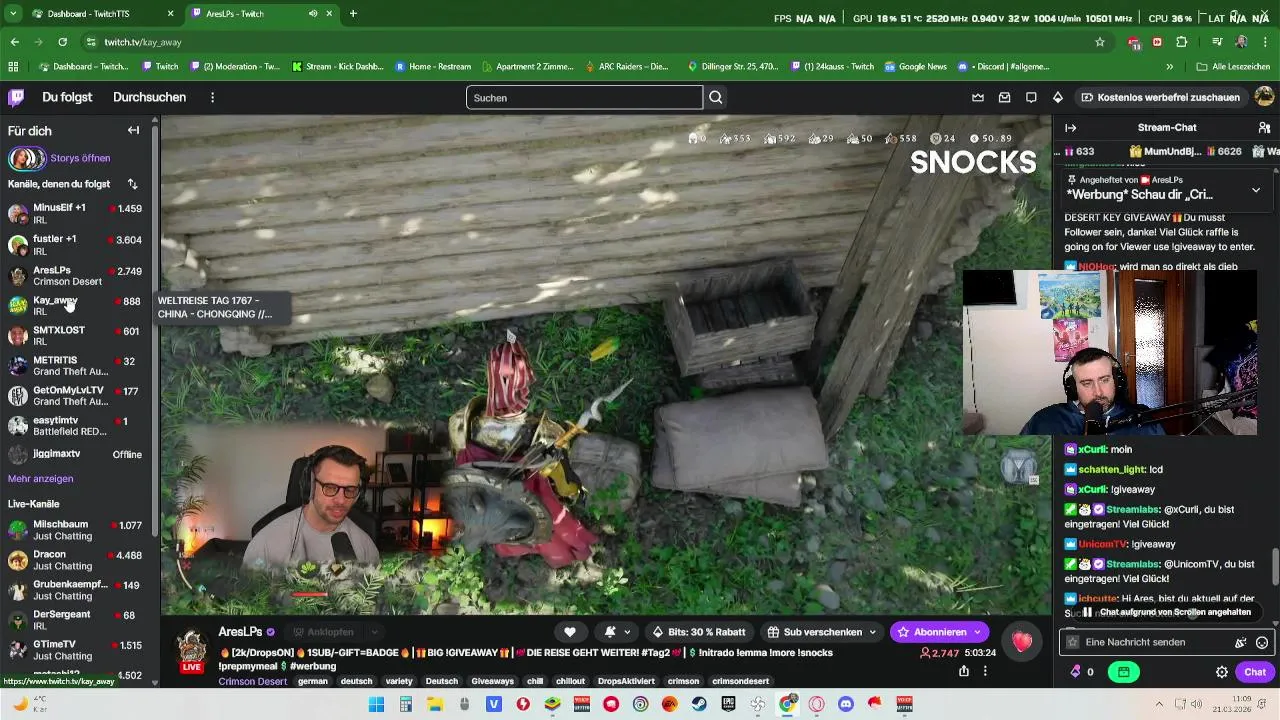The image size is (1280, 720).
Task: Open Chrome apps grid icon
Action: click(13, 67)
